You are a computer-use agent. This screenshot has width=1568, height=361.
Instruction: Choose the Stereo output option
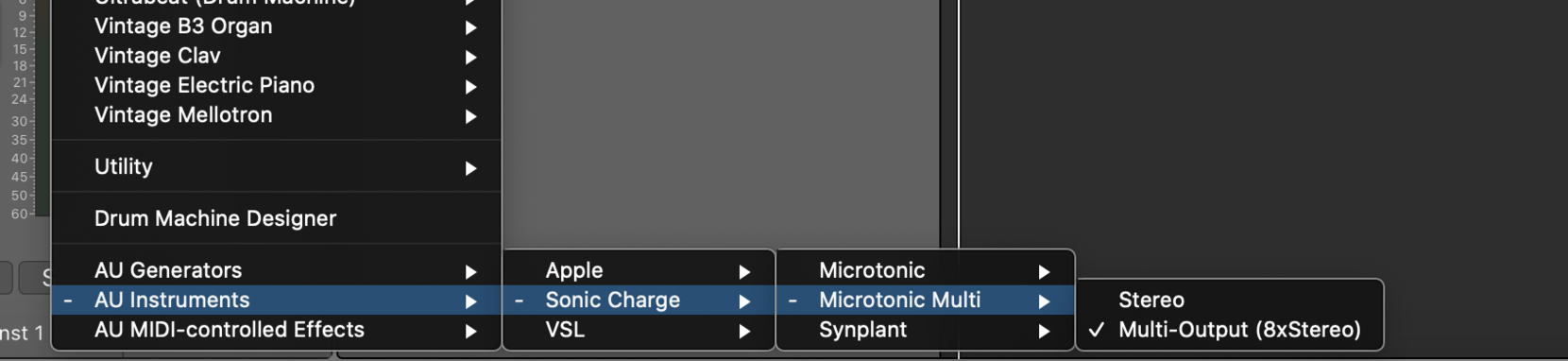click(x=1229, y=300)
